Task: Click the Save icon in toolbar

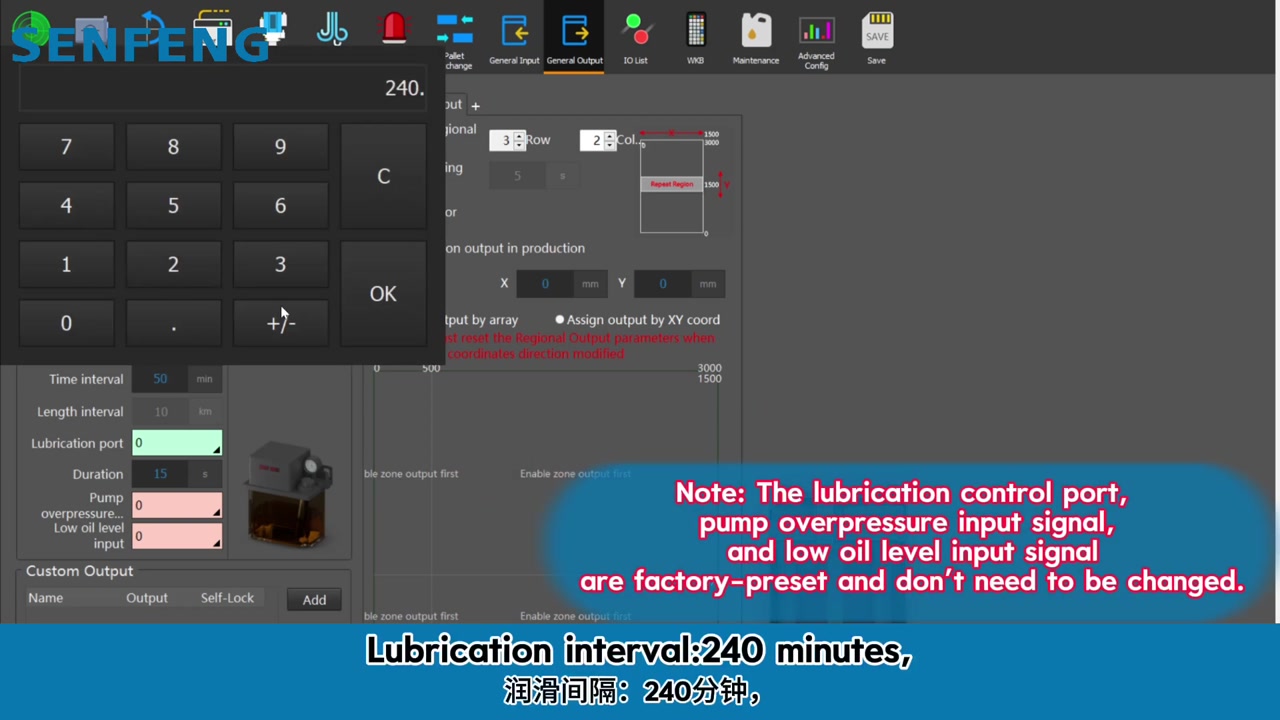Action: (876, 38)
